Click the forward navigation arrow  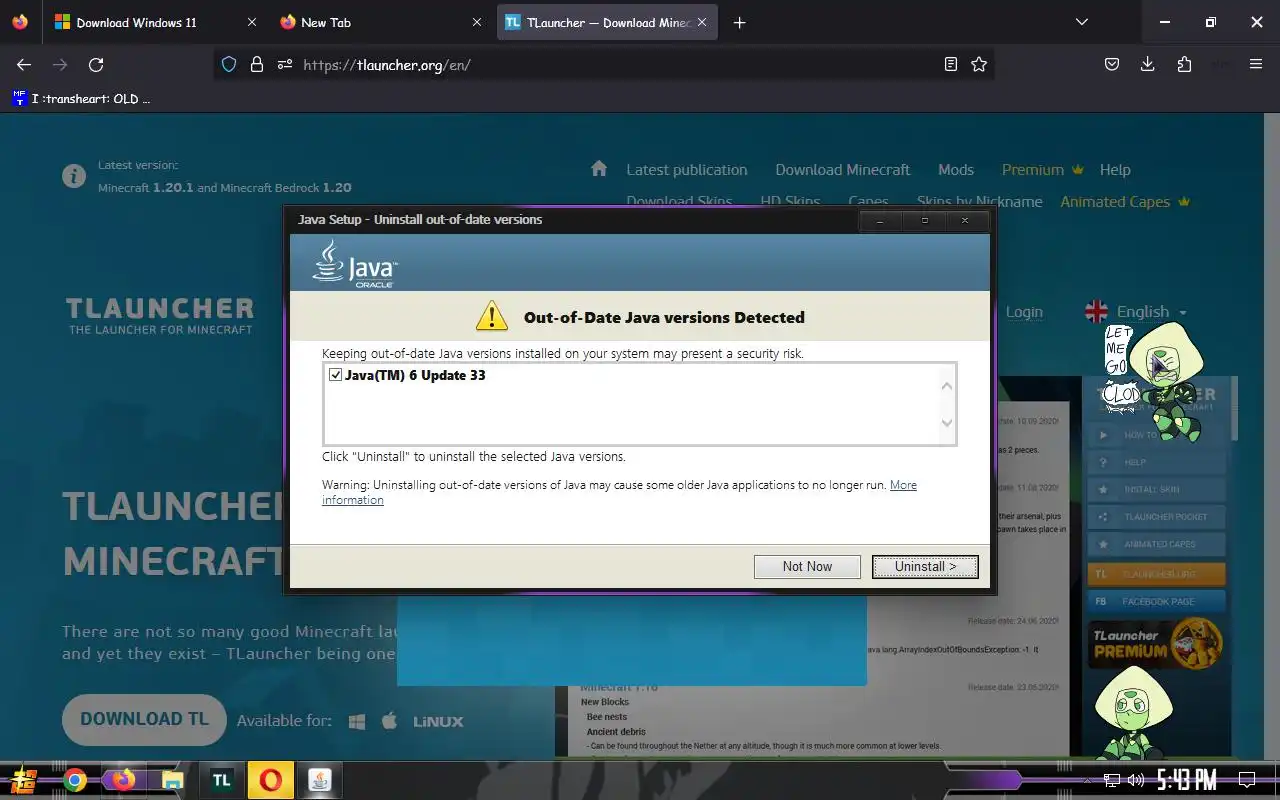click(60, 64)
